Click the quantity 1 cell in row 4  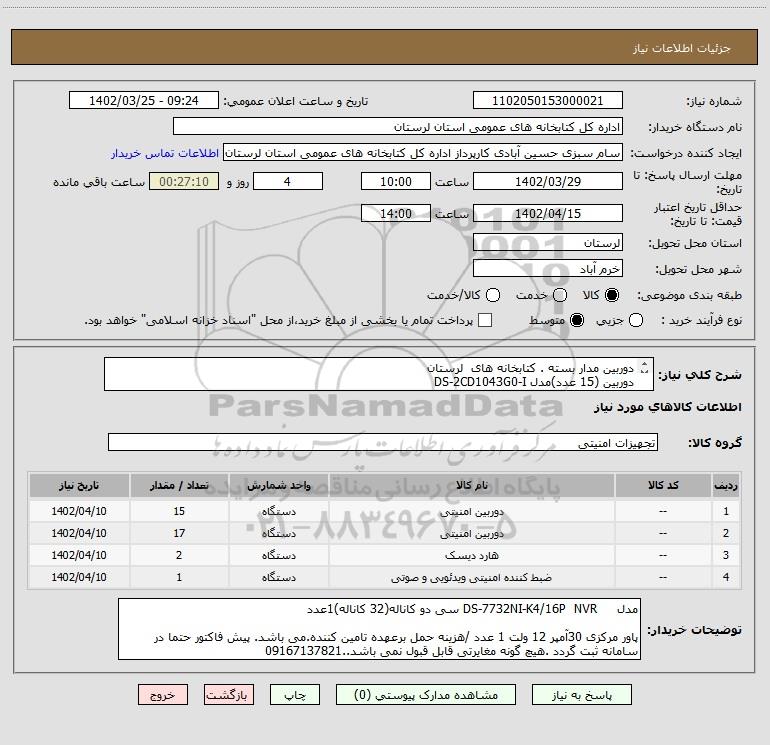(x=179, y=578)
